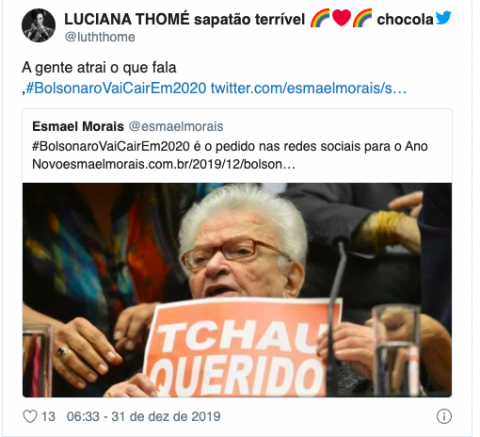The image size is (480, 437).
Task: Open hashtag #BolsonaroVaiCairEm2020 in main tweet
Action: coord(116,88)
